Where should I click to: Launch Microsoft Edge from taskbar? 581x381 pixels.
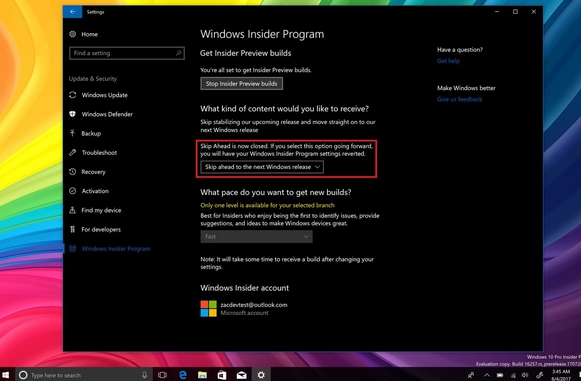pos(183,375)
